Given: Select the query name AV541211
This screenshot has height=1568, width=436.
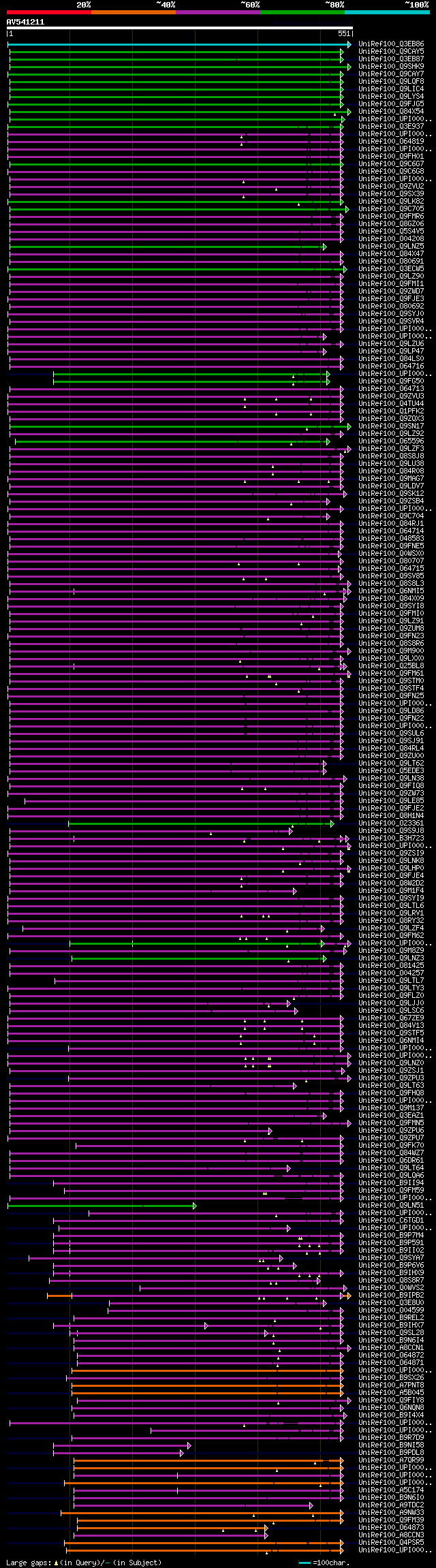Looking at the screenshot, I should [x=25, y=22].
